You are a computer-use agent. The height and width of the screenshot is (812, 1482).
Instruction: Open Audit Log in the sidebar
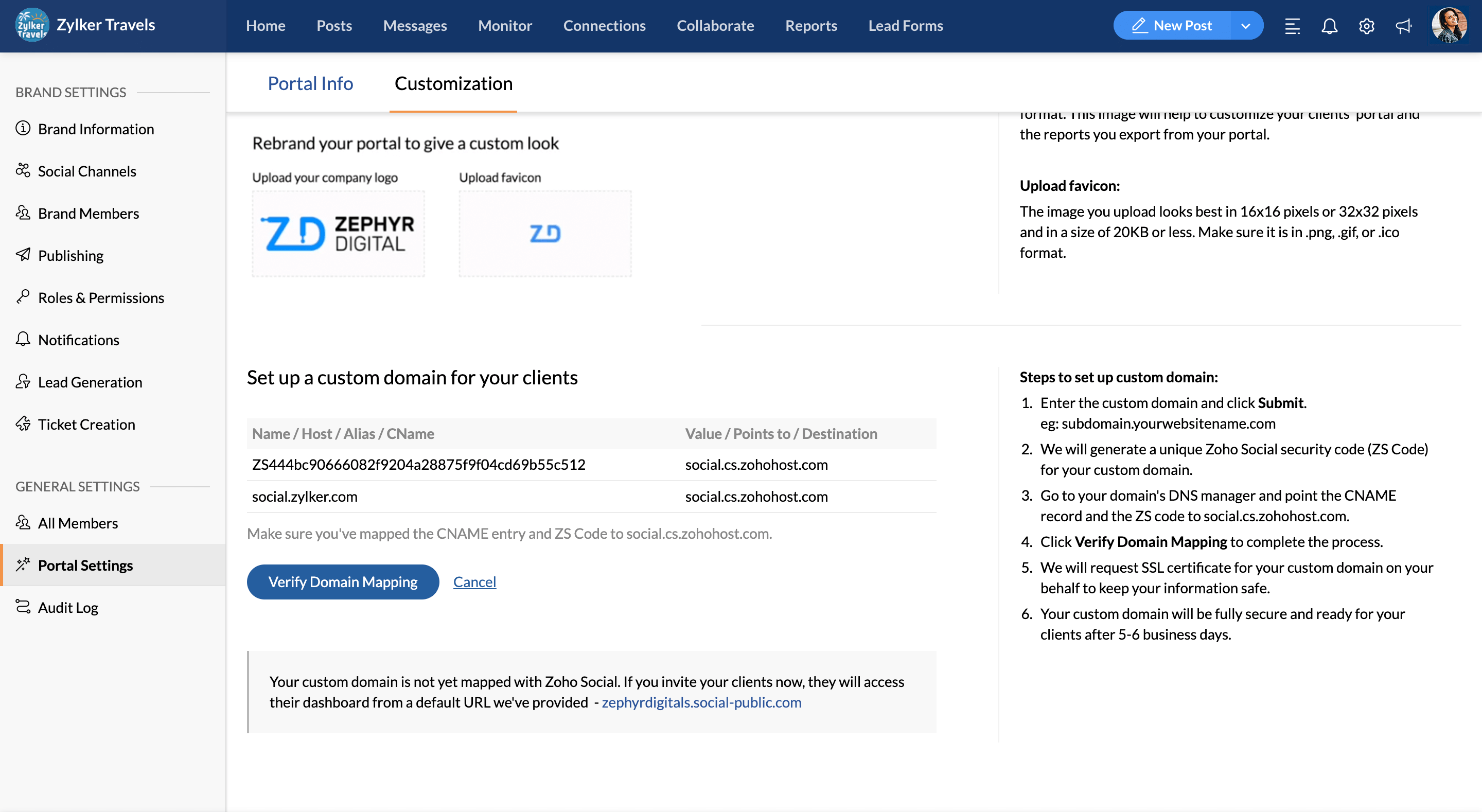coord(68,607)
